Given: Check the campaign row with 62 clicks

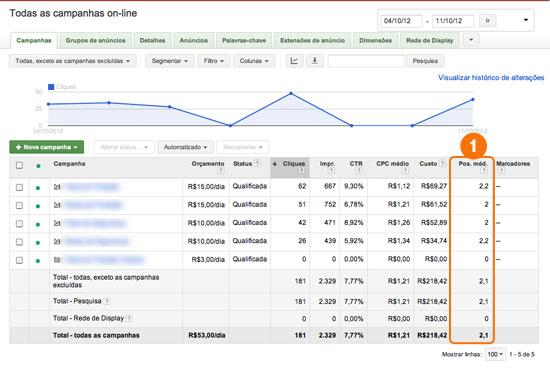Looking at the screenshot, I should click(20, 187).
